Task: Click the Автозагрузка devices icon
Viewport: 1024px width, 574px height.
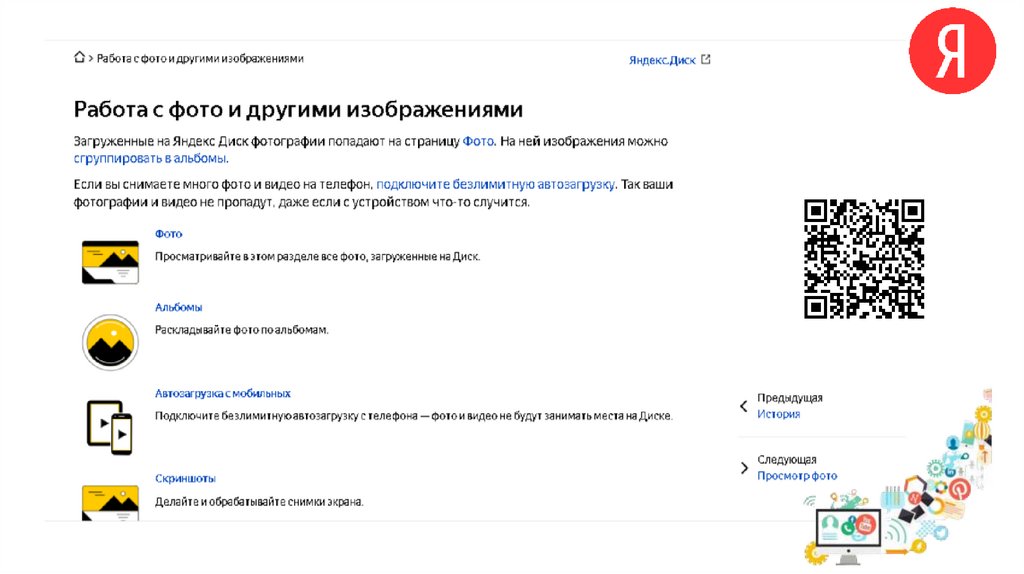Action: (110, 428)
